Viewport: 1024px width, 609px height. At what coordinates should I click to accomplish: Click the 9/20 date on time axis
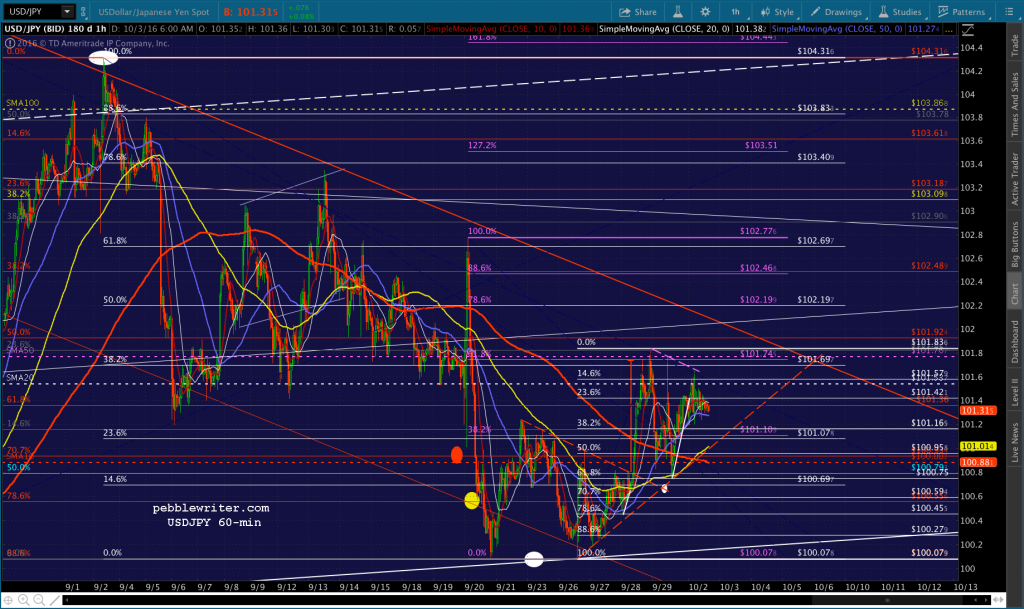pos(474,587)
